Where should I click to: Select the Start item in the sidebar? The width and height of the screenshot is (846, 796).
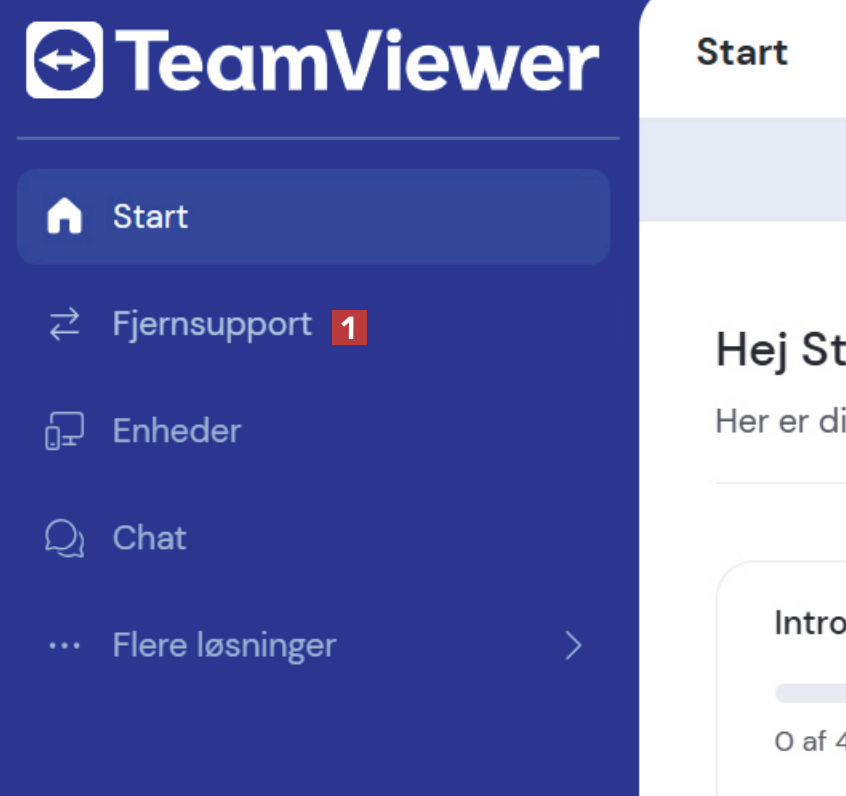coord(150,216)
